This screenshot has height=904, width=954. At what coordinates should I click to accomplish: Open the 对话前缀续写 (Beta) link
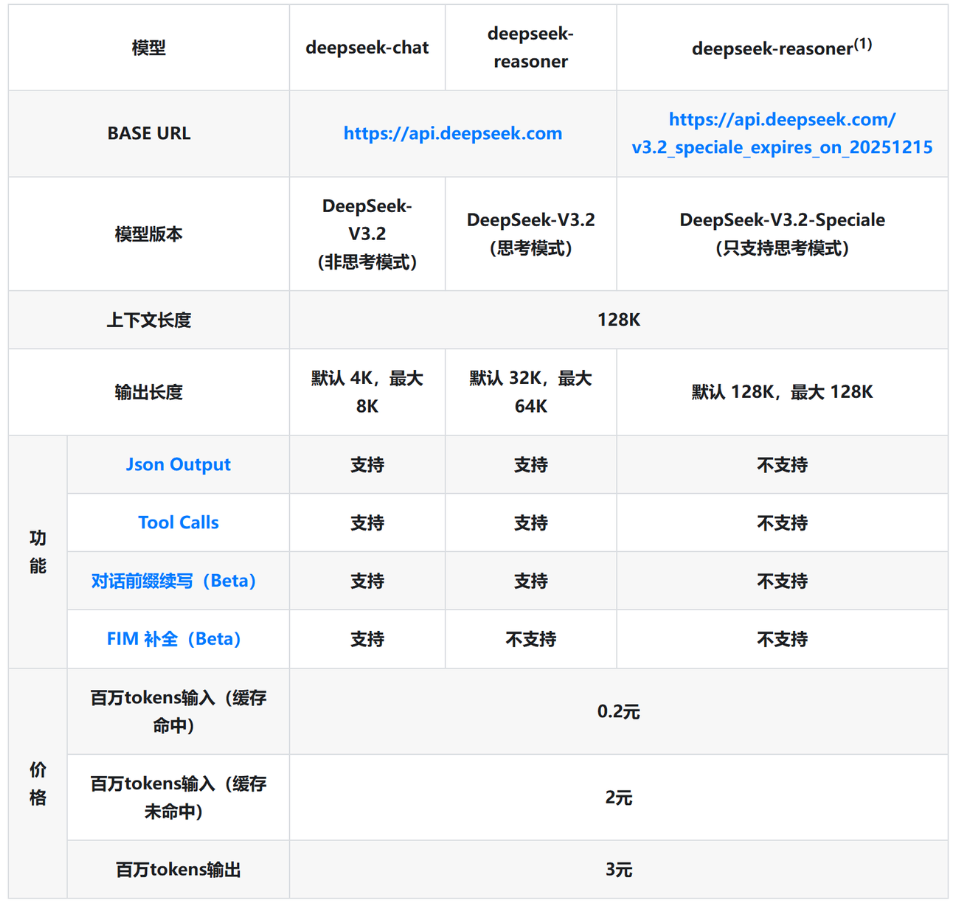(x=173, y=580)
